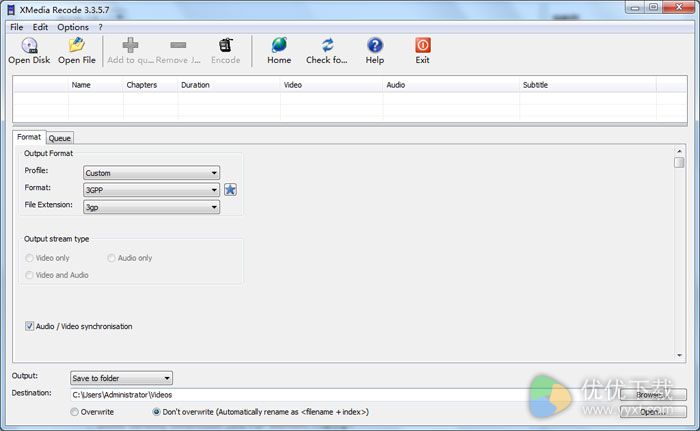The height and width of the screenshot is (431, 700).
Task: Select Video and Audio radio button
Action: tap(29, 275)
